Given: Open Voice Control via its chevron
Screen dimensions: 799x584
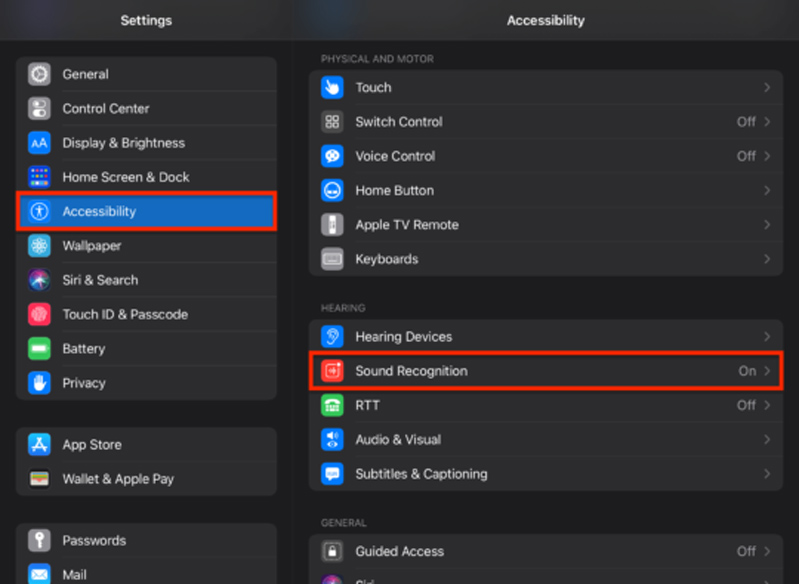Looking at the screenshot, I should [767, 156].
